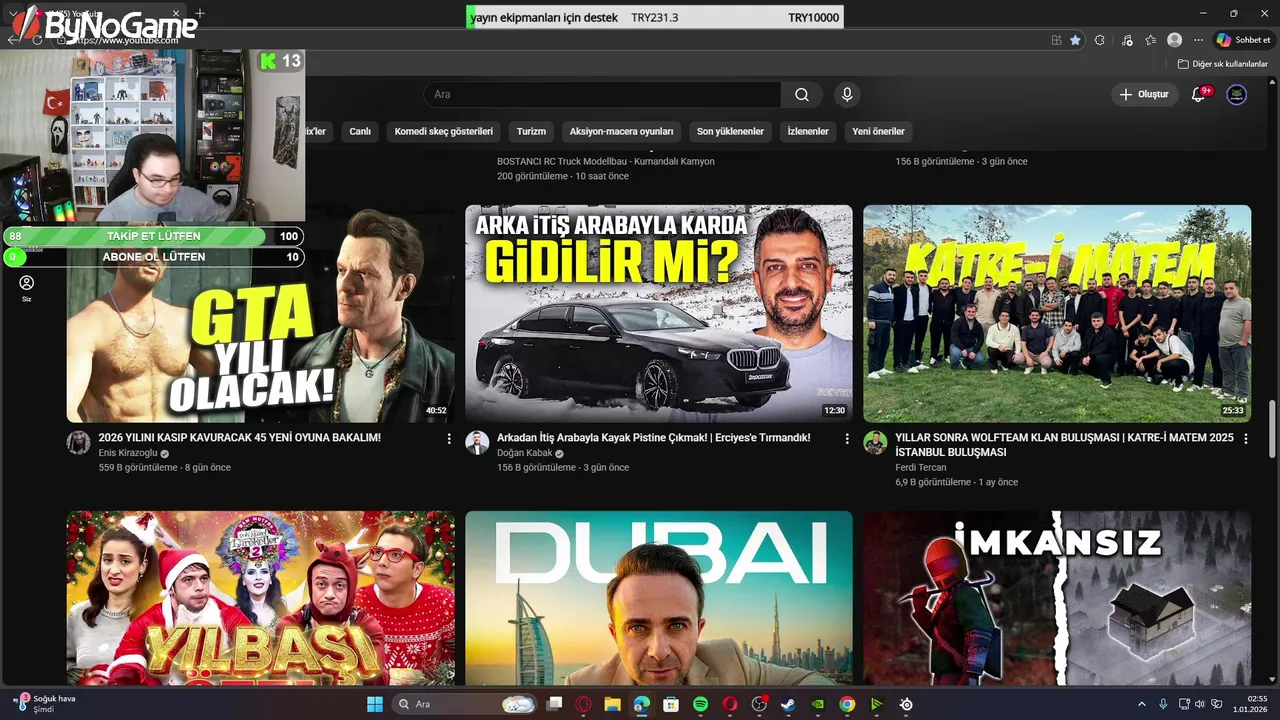Viewport: 1280px width, 720px height.
Task: Show hidden system tray icons
Action: click(1142, 704)
